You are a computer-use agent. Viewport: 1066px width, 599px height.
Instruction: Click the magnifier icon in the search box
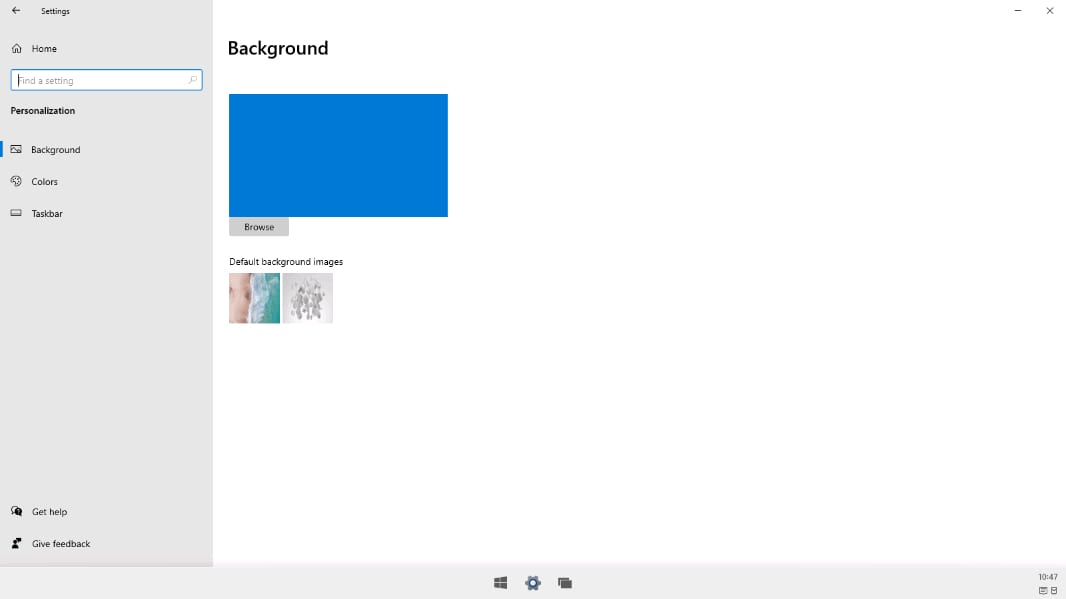[x=193, y=80]
